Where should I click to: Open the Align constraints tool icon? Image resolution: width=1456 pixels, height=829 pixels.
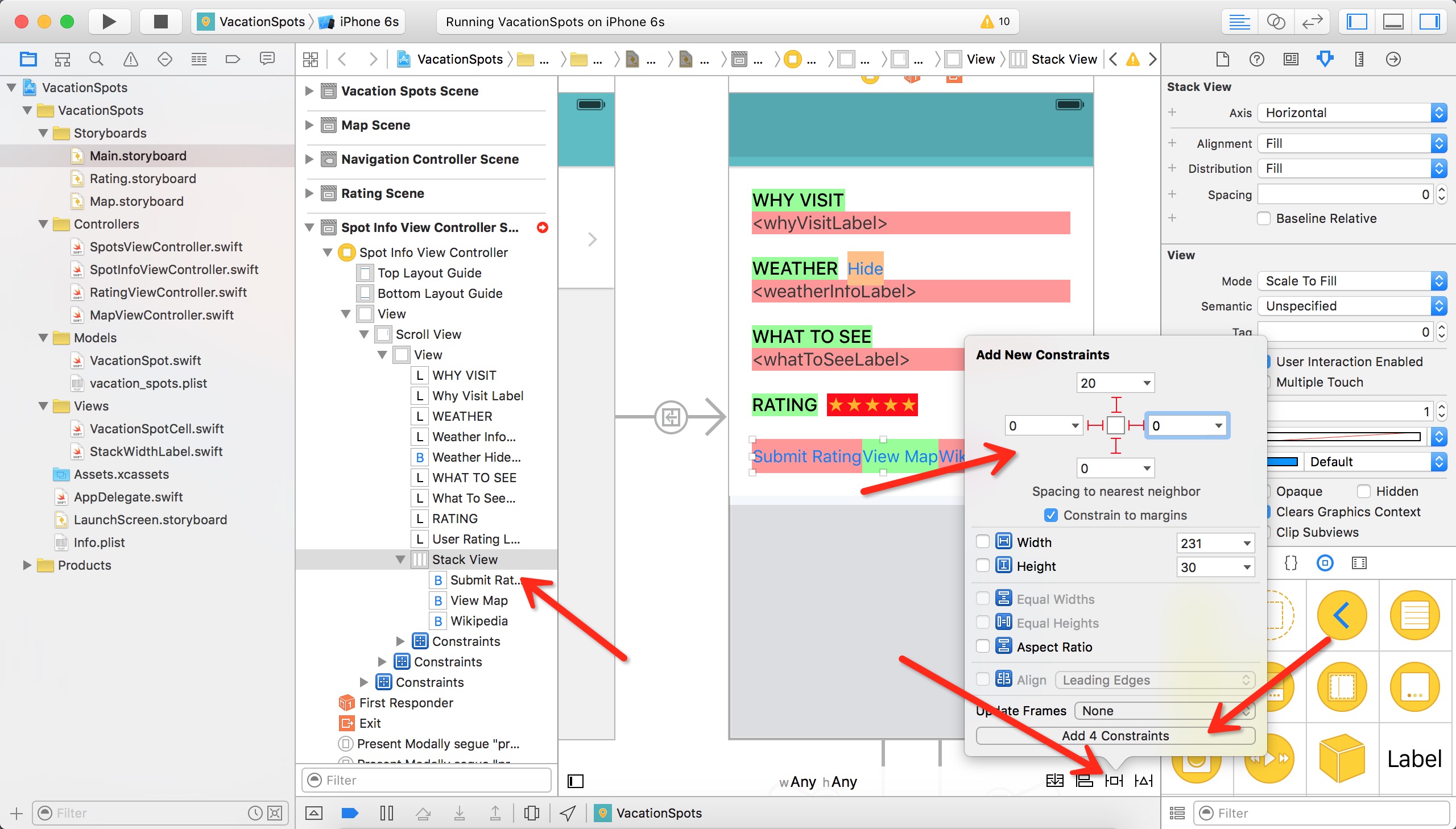pyautogui.click(x=1083, y=781)
